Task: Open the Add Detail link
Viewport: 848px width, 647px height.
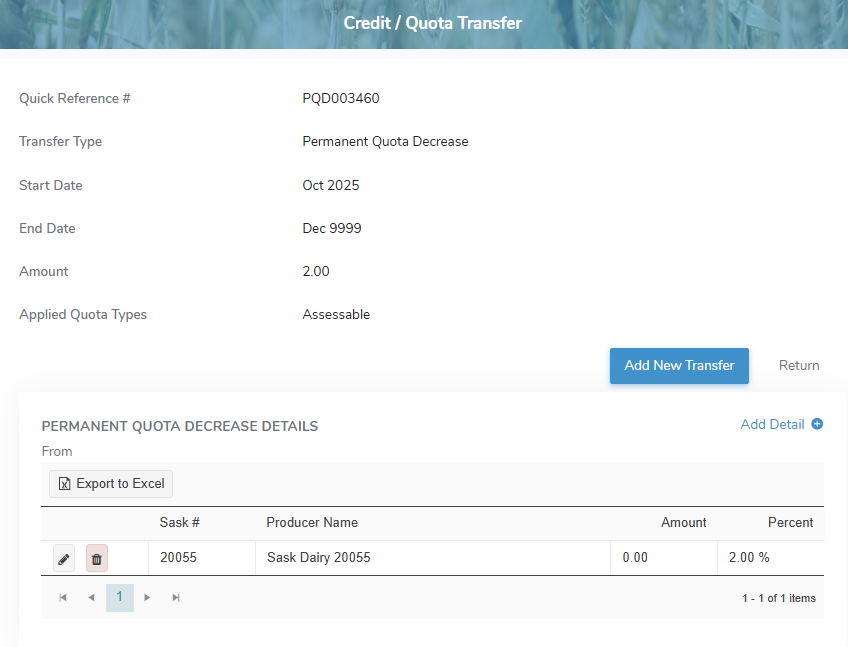Action: click(772, 424)
